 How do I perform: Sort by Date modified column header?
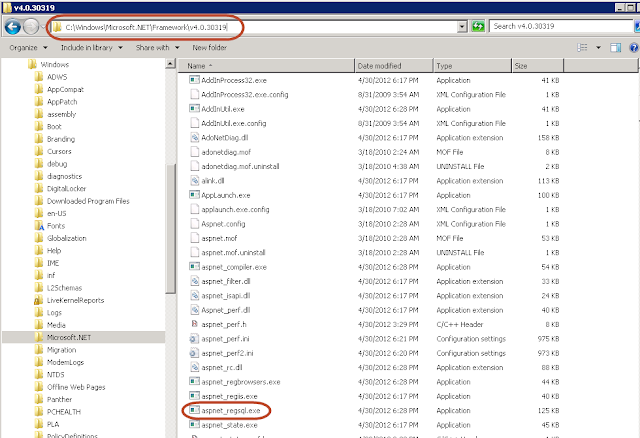394,66
